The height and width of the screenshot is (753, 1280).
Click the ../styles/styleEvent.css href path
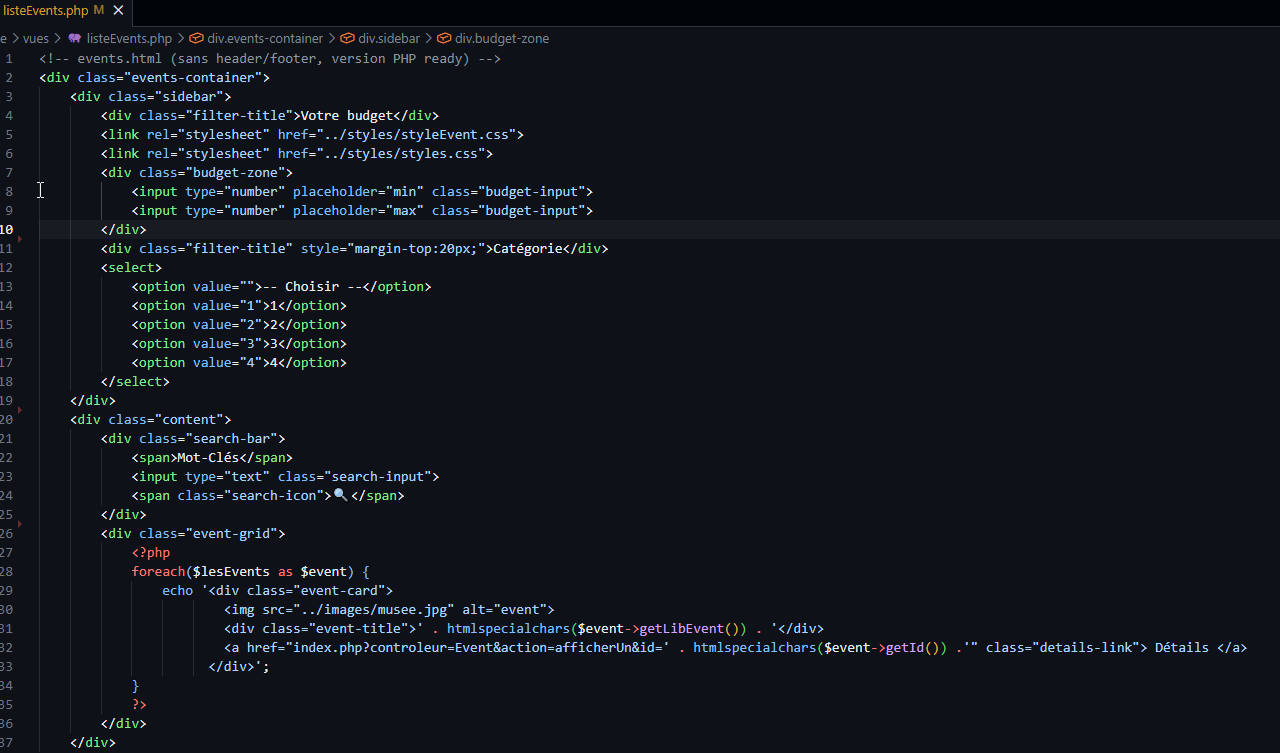416,134
